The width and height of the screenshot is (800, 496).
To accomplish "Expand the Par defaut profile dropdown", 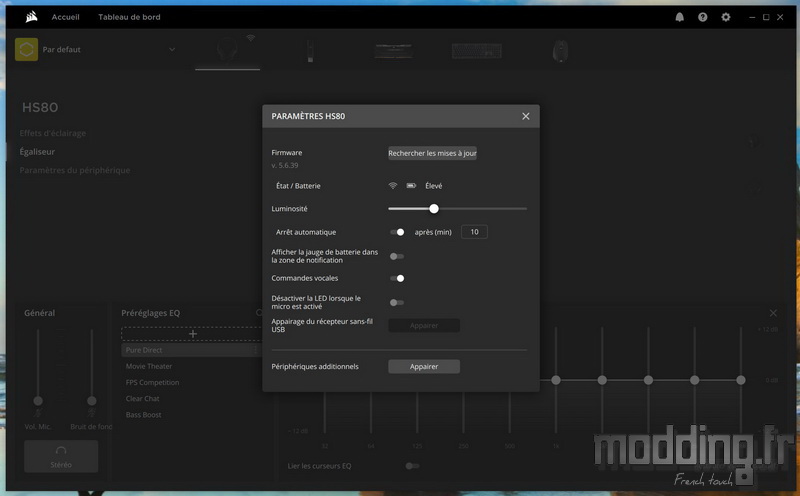I will tap(172, 49).
